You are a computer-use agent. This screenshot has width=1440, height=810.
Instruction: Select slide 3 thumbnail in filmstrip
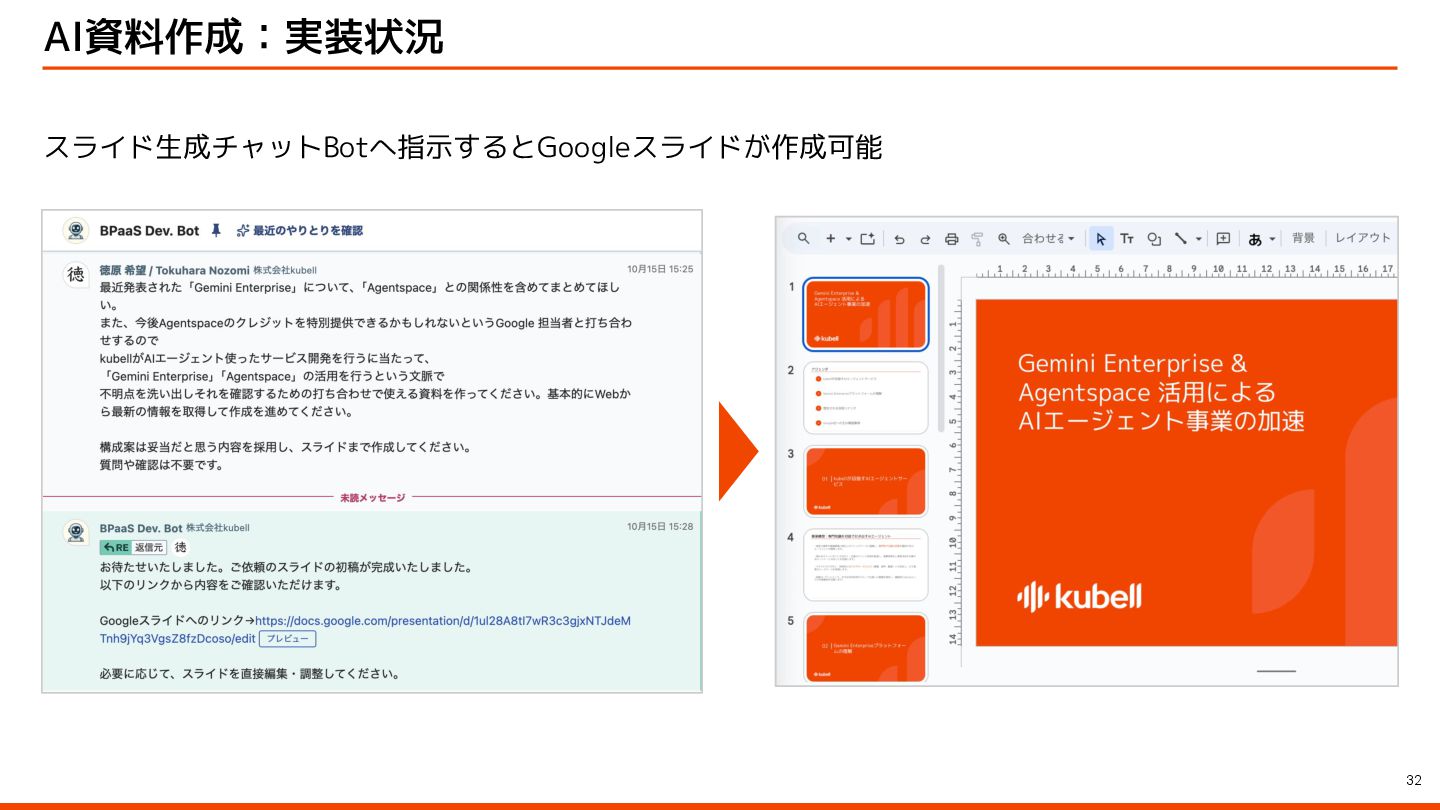click(x=866, y=481)
